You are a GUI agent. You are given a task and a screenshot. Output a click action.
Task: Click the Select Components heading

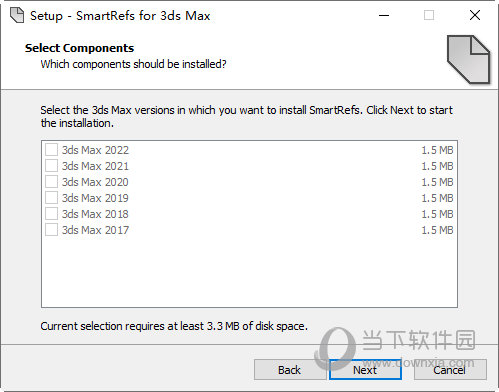79,48
